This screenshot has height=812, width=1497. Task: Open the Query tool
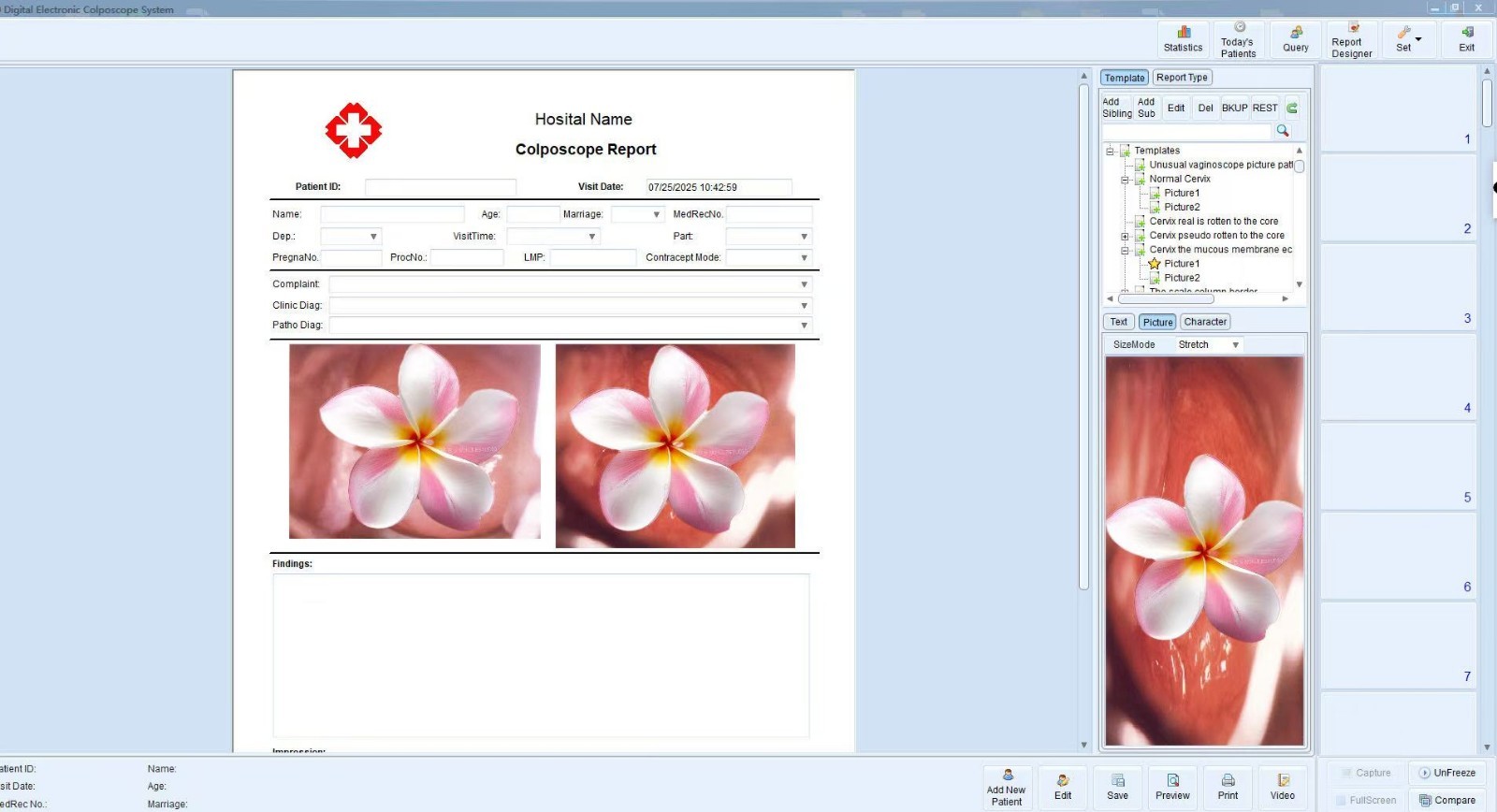(x=1296, y=39)
